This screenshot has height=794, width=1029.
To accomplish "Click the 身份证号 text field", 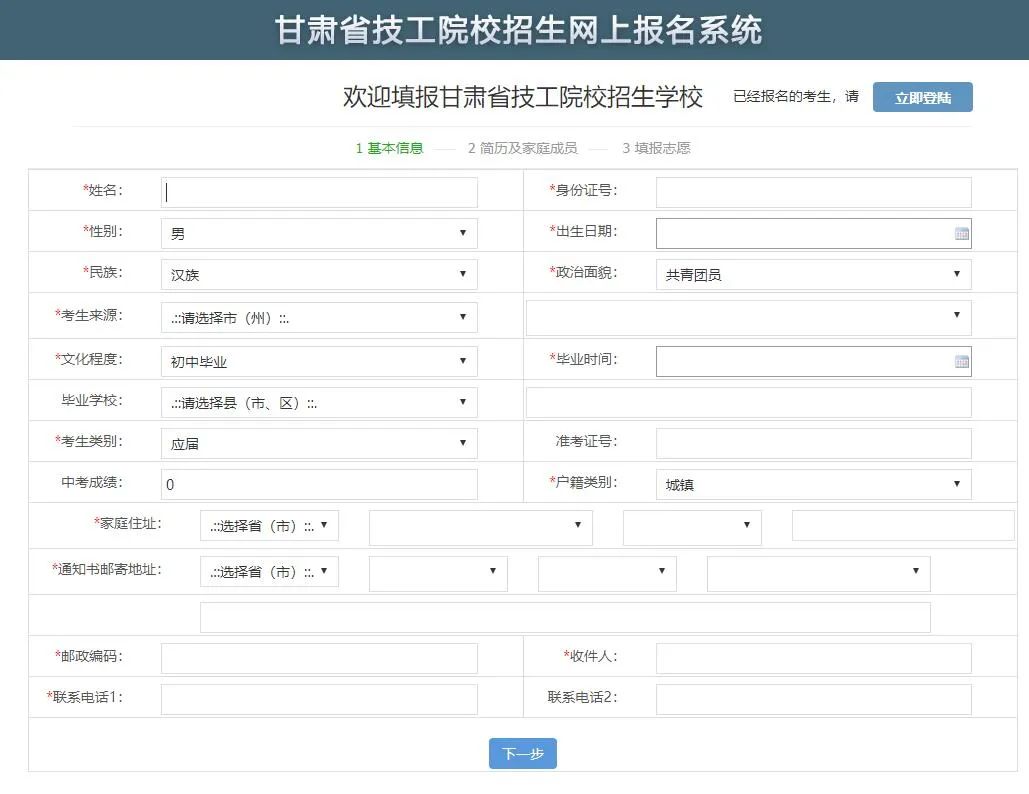I will (x=813, y=192).
